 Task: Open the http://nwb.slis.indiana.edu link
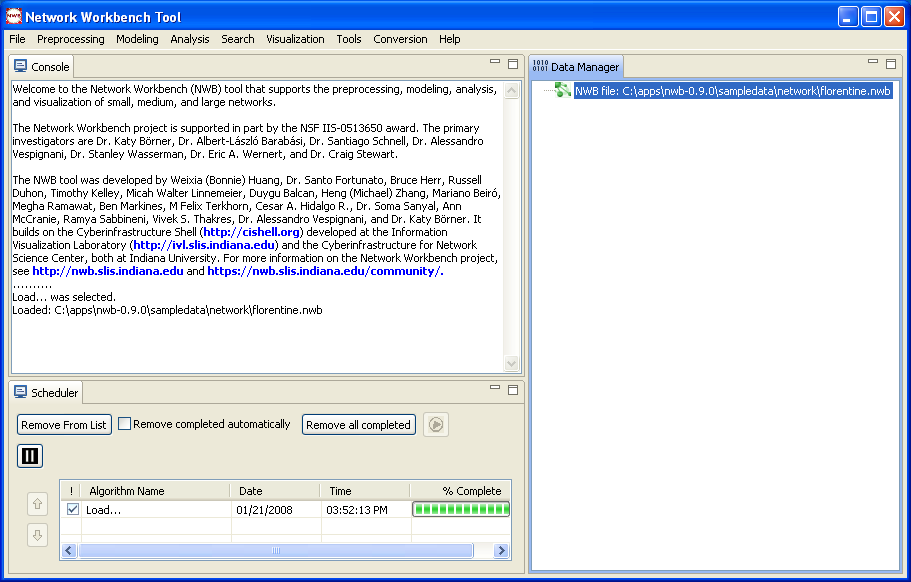(x=107, y=271)
